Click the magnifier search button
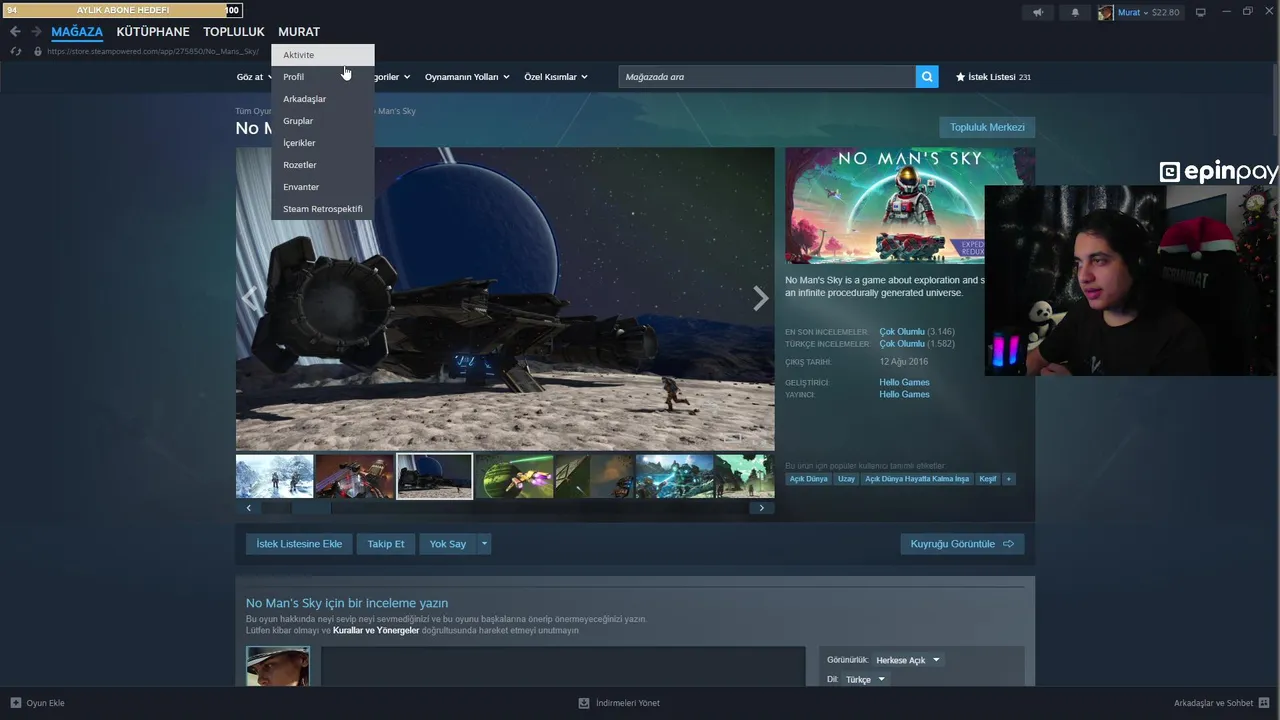Screen dimensions: 1280x720 (927, 77)
